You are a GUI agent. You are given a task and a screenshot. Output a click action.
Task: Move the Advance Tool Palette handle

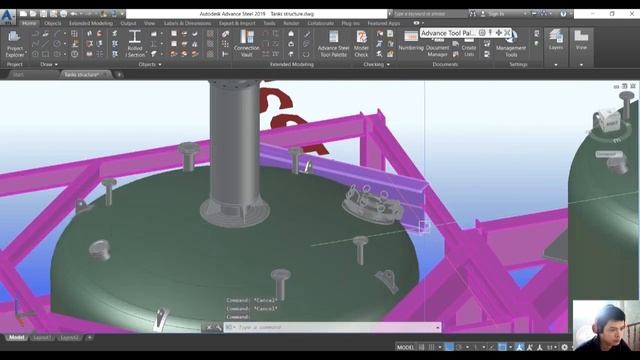[498, 33]
